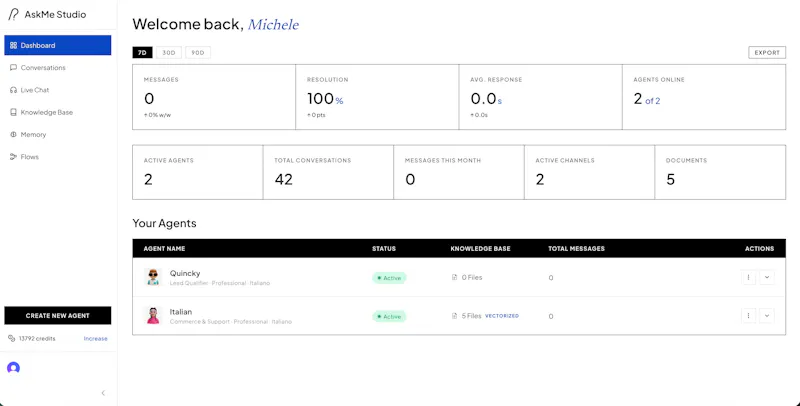Open Memory in the sidebar
The height and width of the screenshot is (406, 800).
[x=58, y=135]
